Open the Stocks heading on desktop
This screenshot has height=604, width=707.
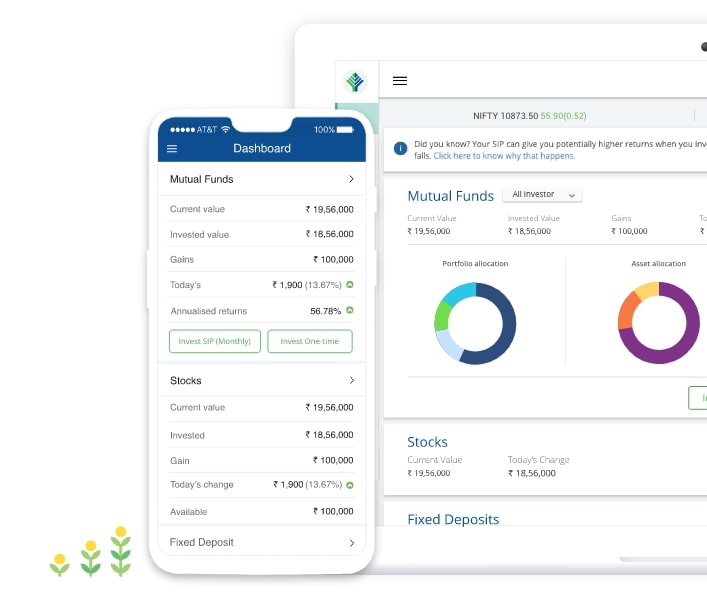coord(427,442)
